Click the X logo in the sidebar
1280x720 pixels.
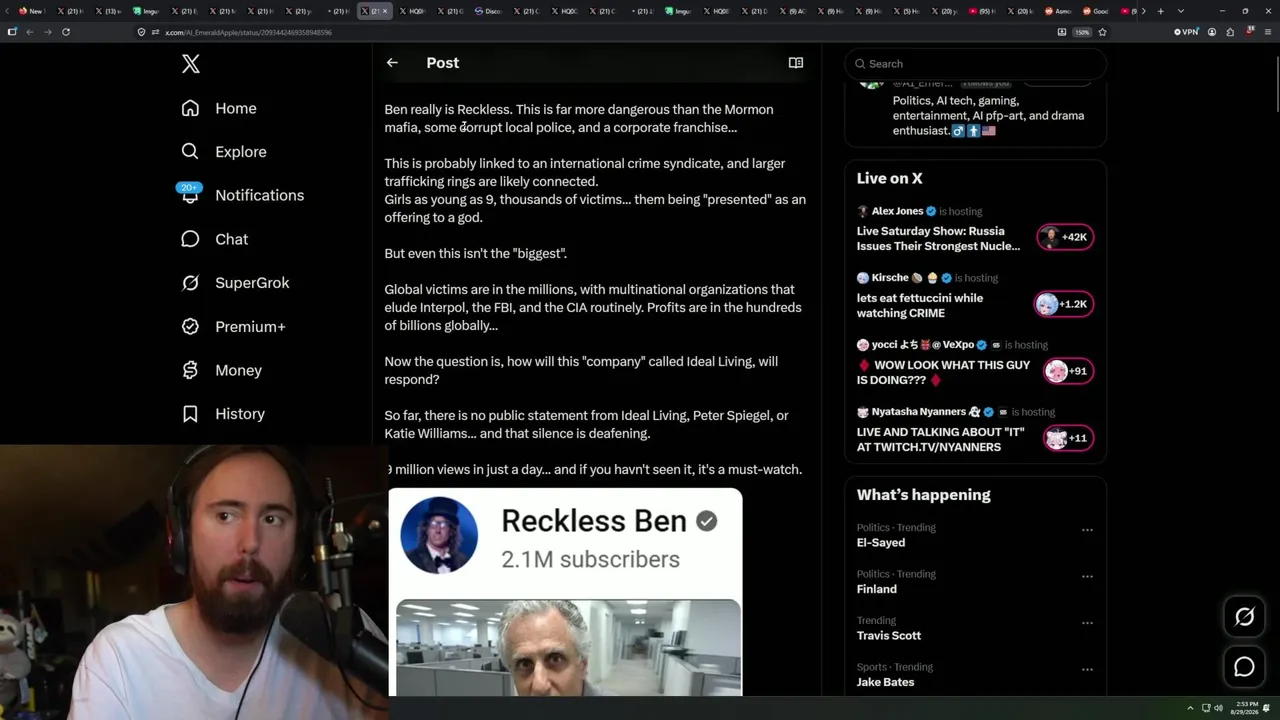(191, 64)
